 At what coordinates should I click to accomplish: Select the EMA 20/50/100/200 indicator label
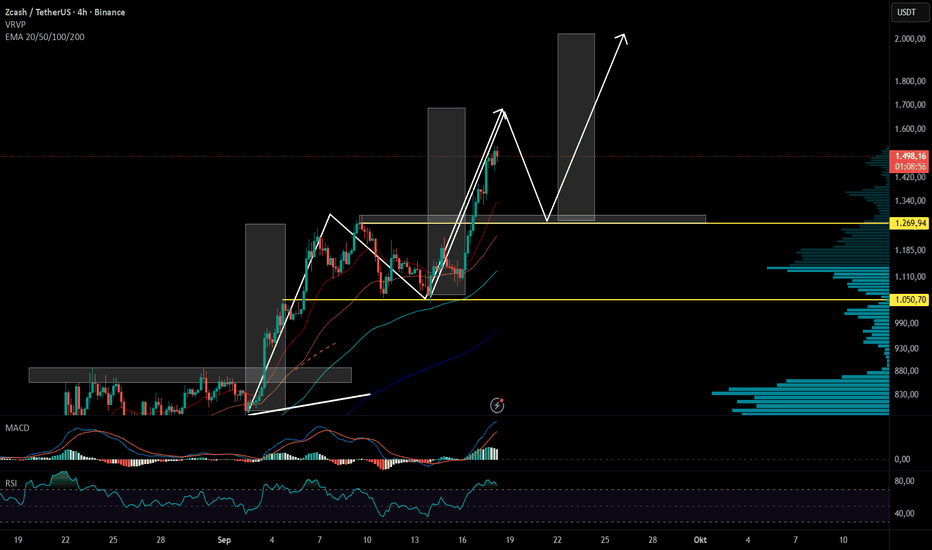coord(45,37)
